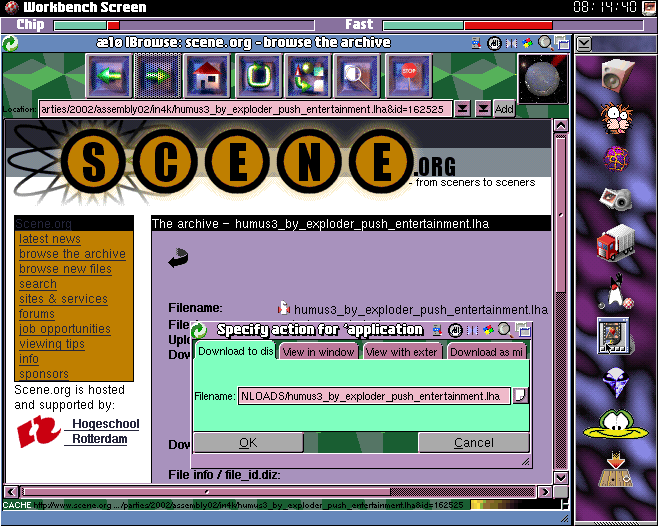Open viewing tips link
Viewport: 658px width, 526px height.
pos(52,344)
